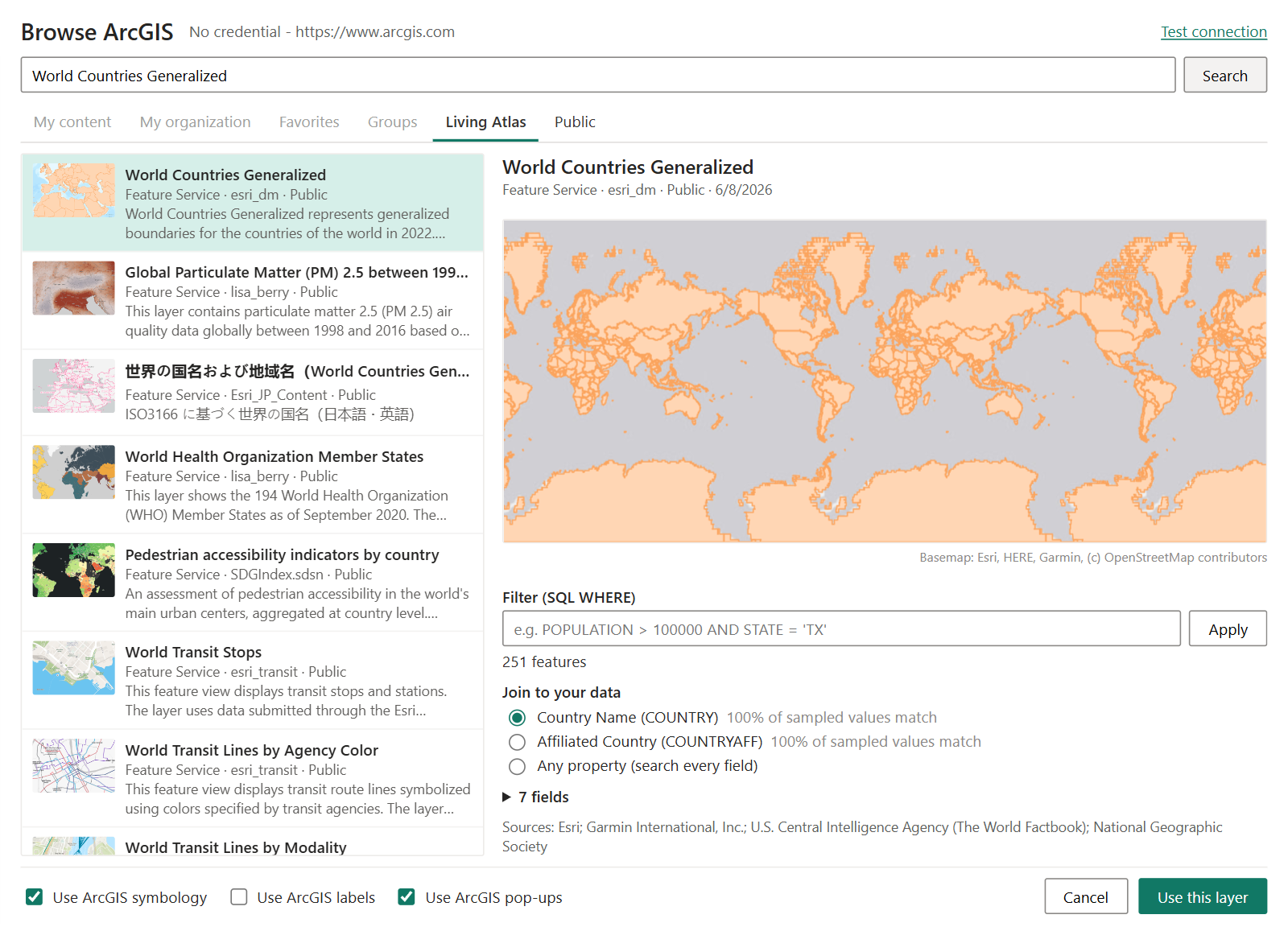Switch to the Public tab
Viewport: 1288px width, 927px height.
pyautogui.click(x=575, y=122)
